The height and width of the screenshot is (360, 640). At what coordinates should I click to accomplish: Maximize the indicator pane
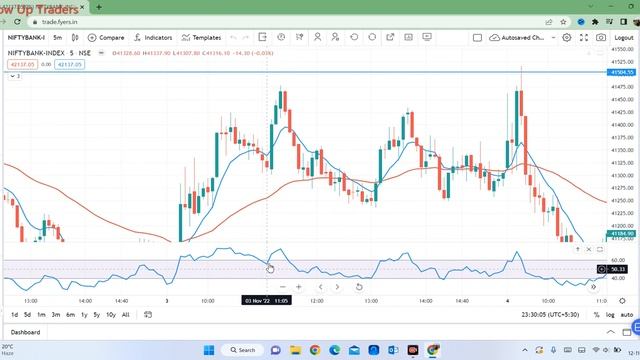[600, 249]
